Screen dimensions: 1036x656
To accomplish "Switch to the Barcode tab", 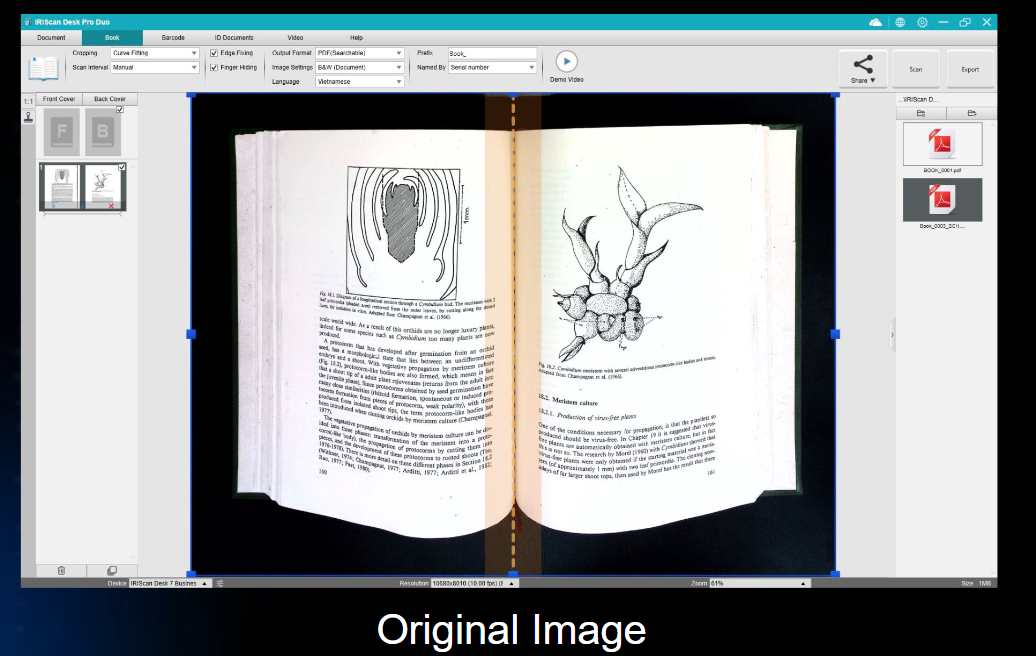I will [x=173, y=37].
